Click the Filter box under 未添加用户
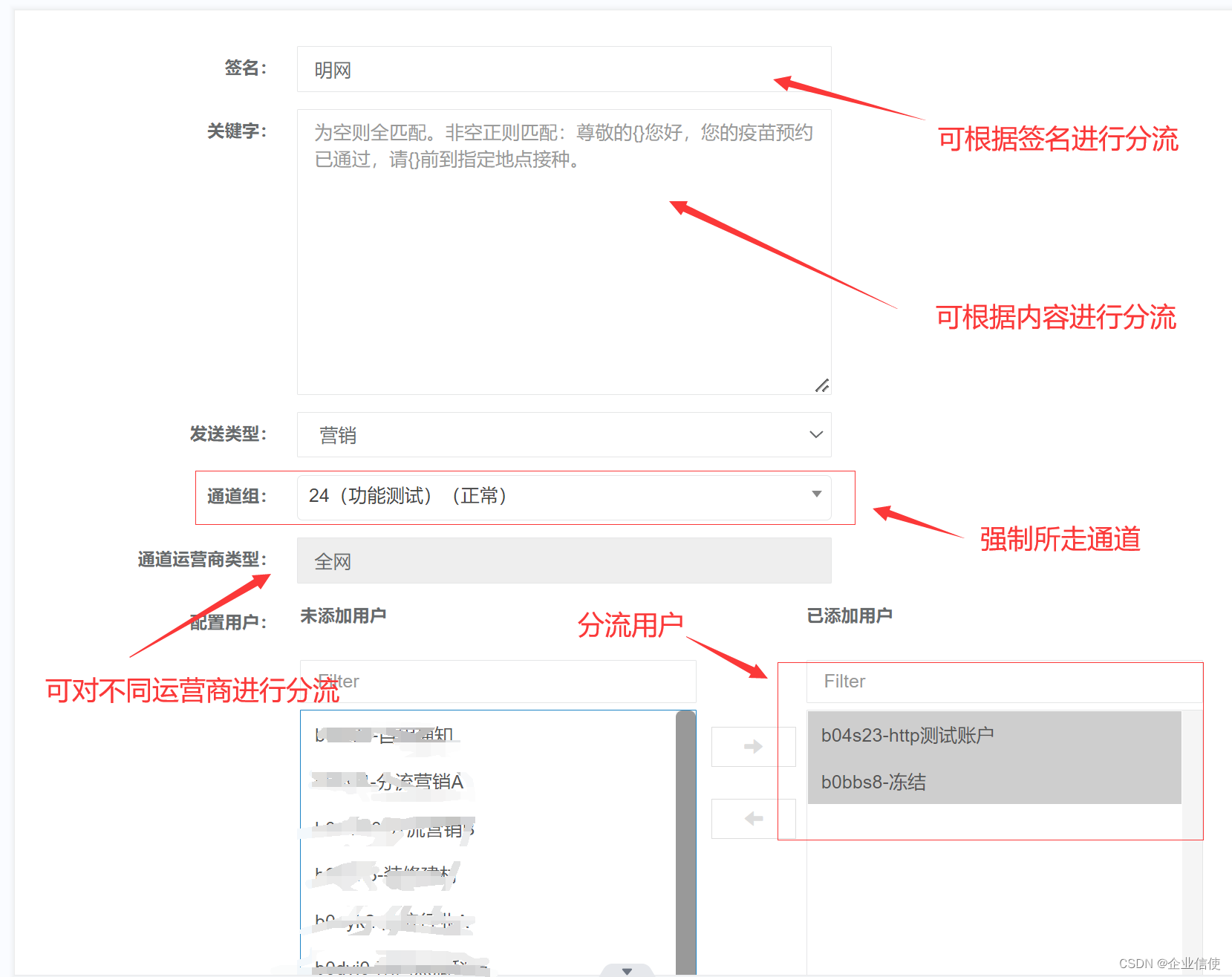 click(x=498, y=681)
